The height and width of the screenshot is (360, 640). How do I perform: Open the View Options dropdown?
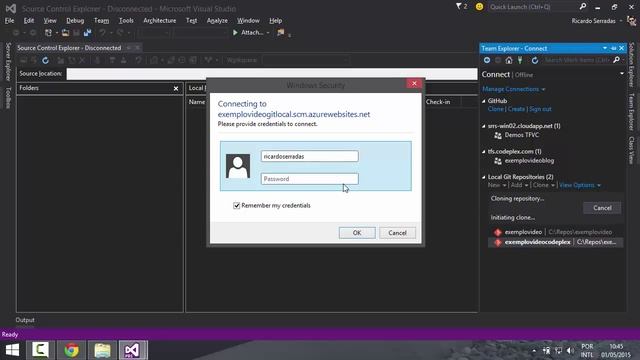pyautogui.click(x=580, y=185)
